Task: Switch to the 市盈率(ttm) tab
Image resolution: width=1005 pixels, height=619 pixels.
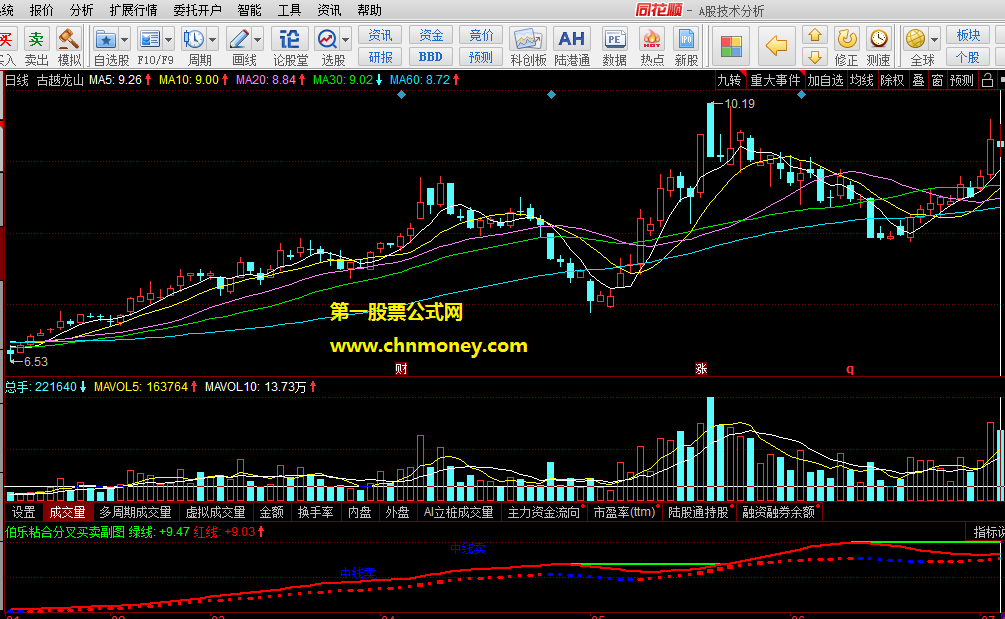Action: click(624, 512)
